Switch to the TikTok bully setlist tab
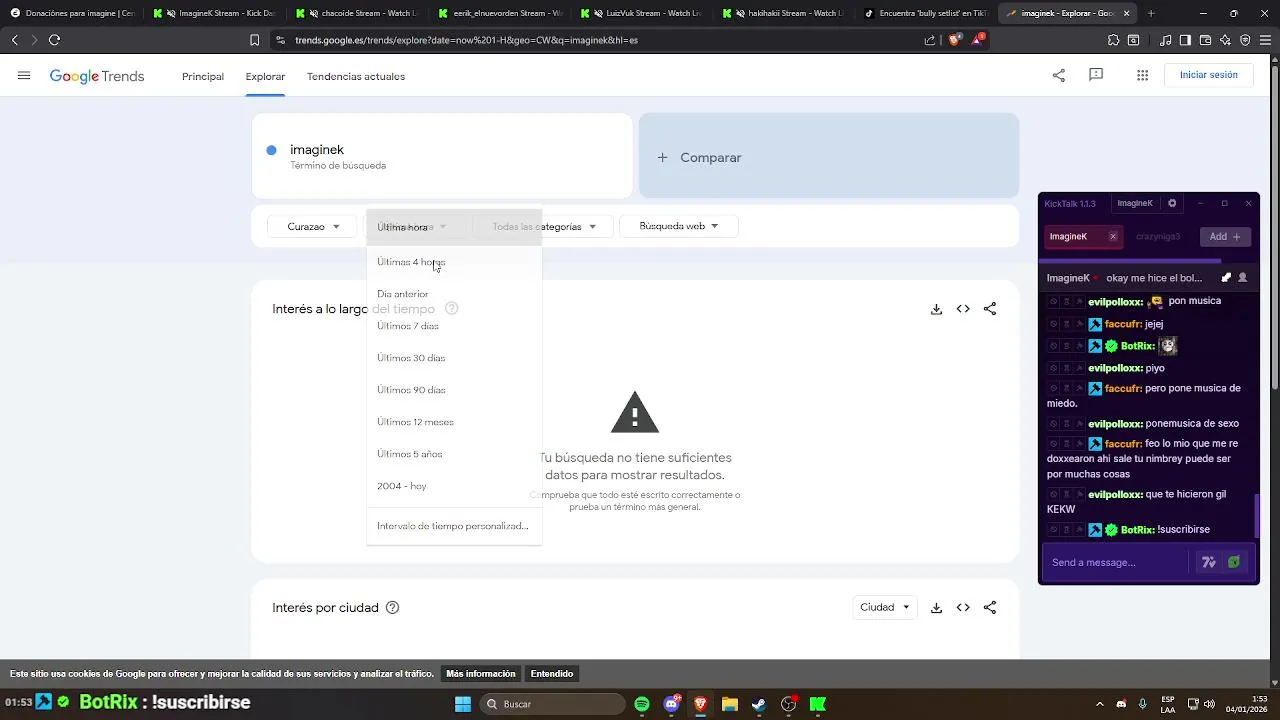The image size is (1280, 720). pyautogui.click(x=925, y=13)
